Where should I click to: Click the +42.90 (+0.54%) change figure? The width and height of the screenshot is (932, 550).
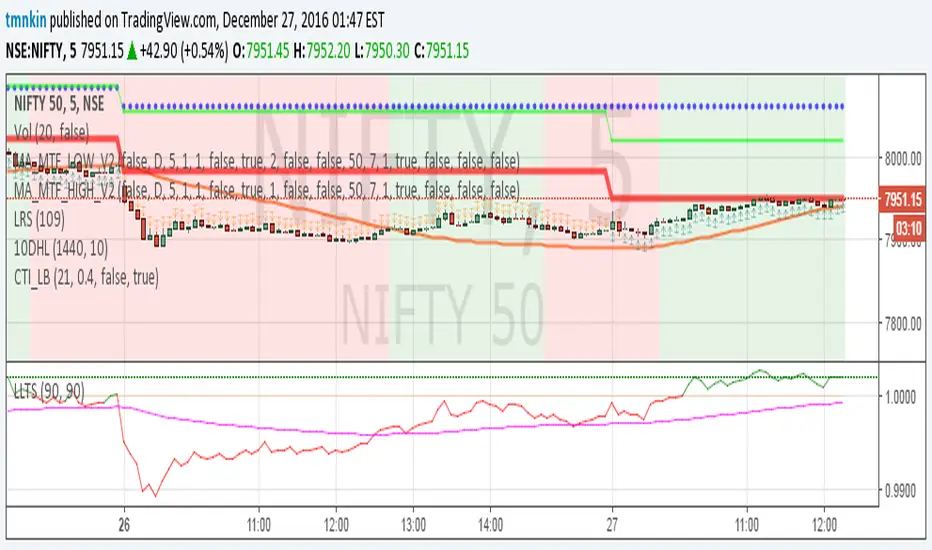[184, 51]
